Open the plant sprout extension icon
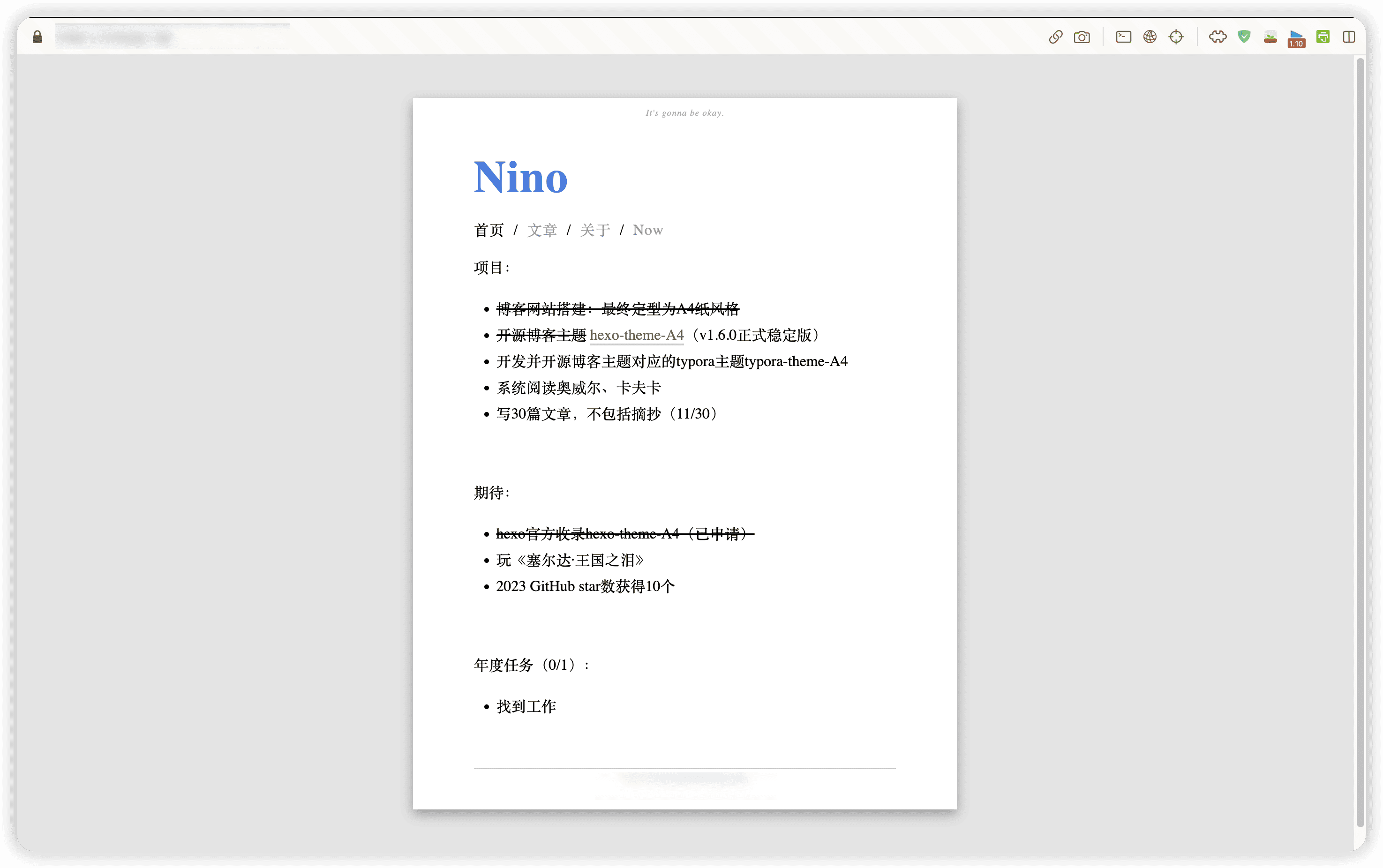The width and height of the screenshot is (1383, 868). point(1270,37)
